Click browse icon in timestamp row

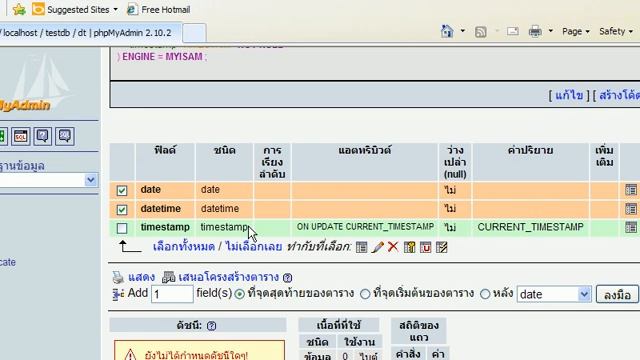click(631, 227)
